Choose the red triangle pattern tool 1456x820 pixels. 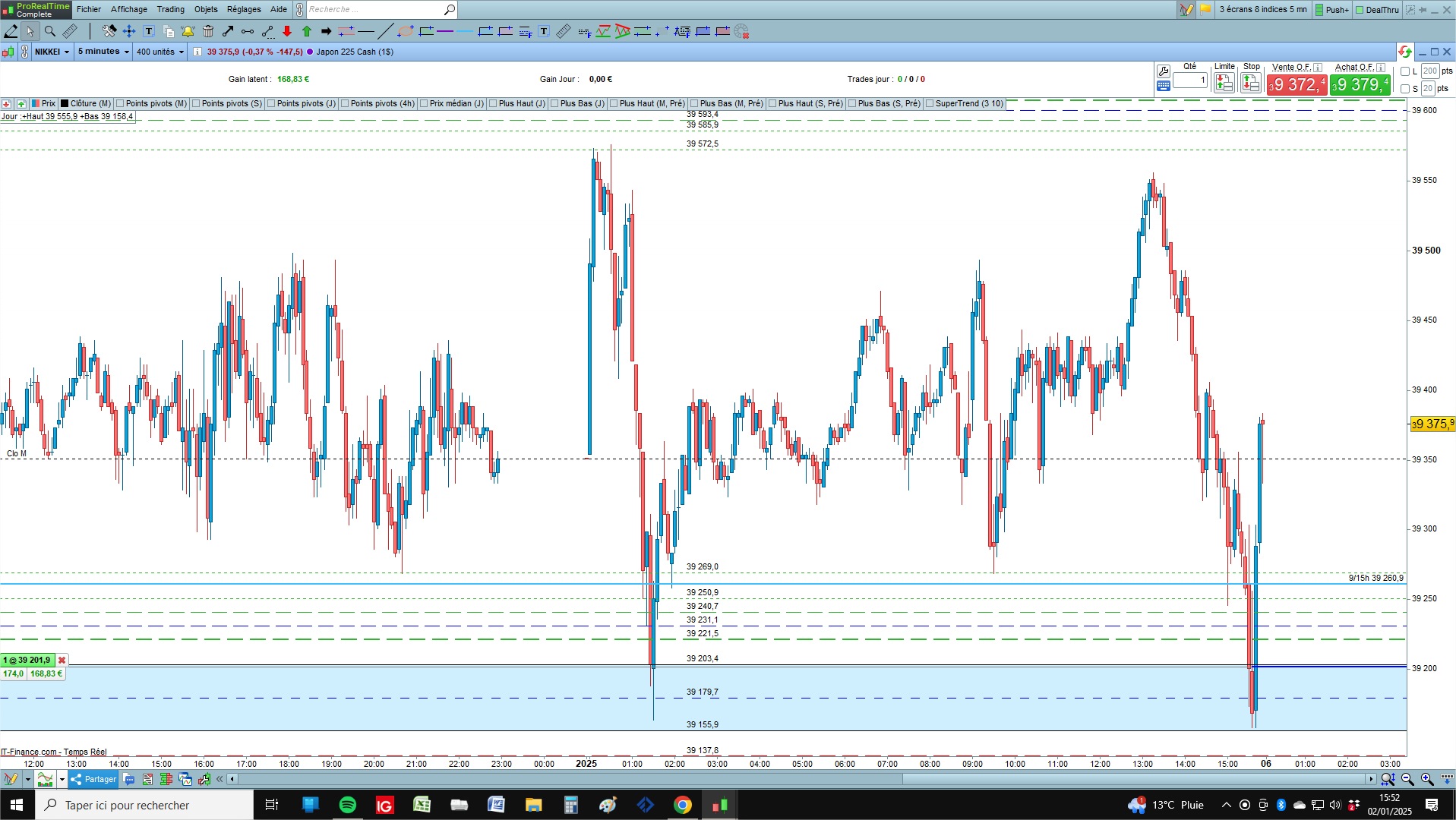[623, 31]
